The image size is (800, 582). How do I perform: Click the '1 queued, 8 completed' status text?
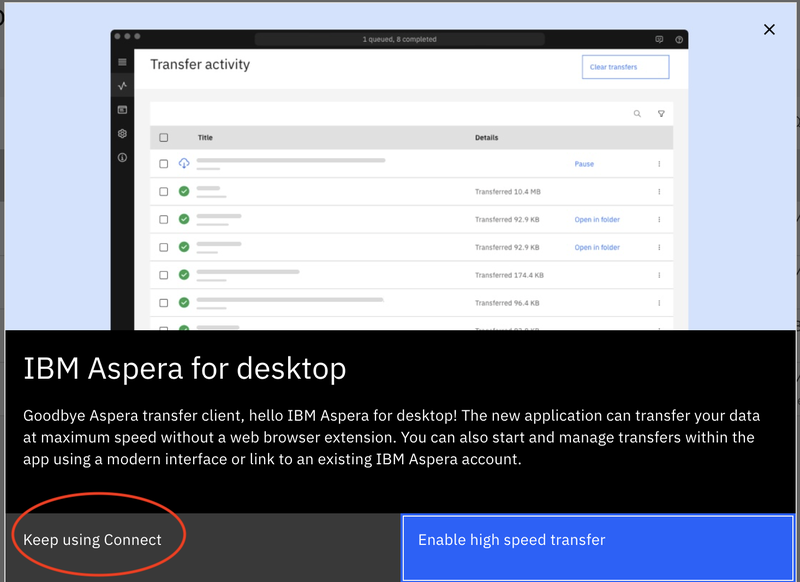(x=399, y=39)
